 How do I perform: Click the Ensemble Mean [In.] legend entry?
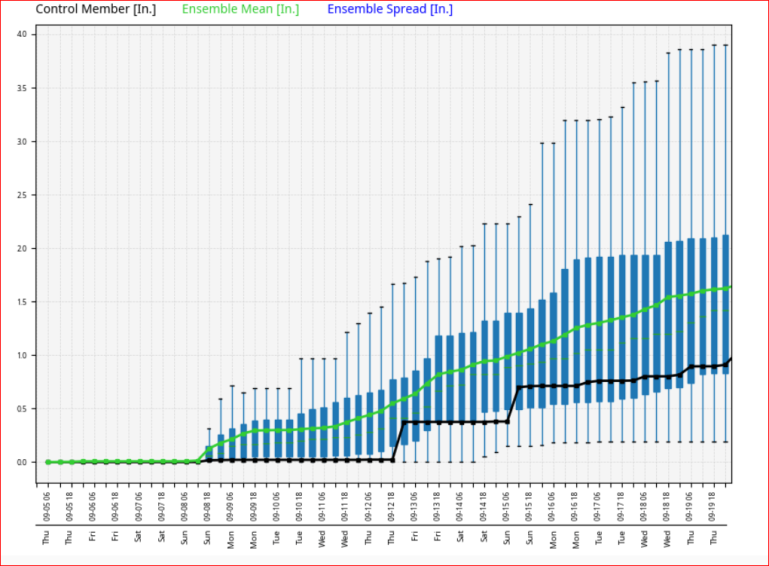tap(241, 10)
